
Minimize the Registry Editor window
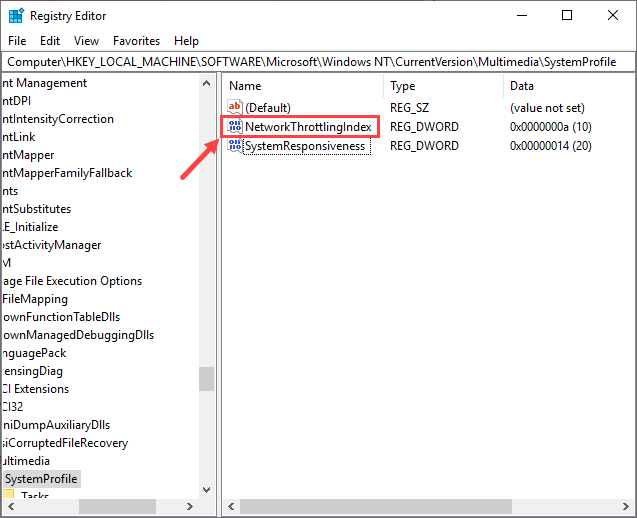coord(522,15)
